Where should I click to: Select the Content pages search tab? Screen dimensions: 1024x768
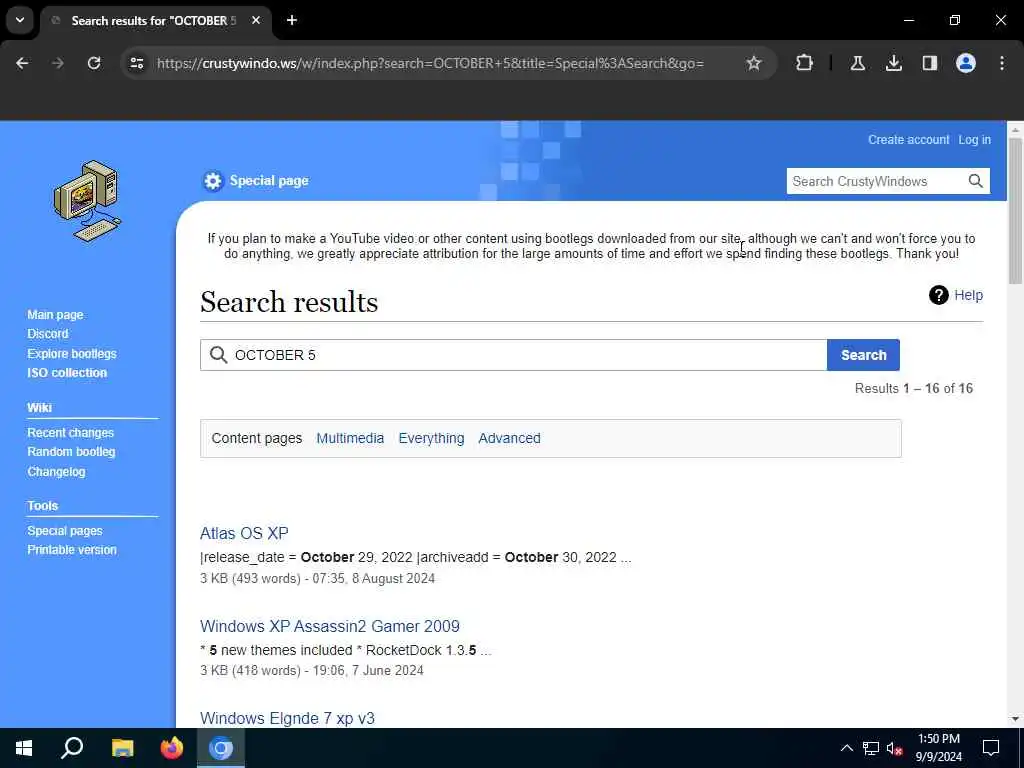257,438
